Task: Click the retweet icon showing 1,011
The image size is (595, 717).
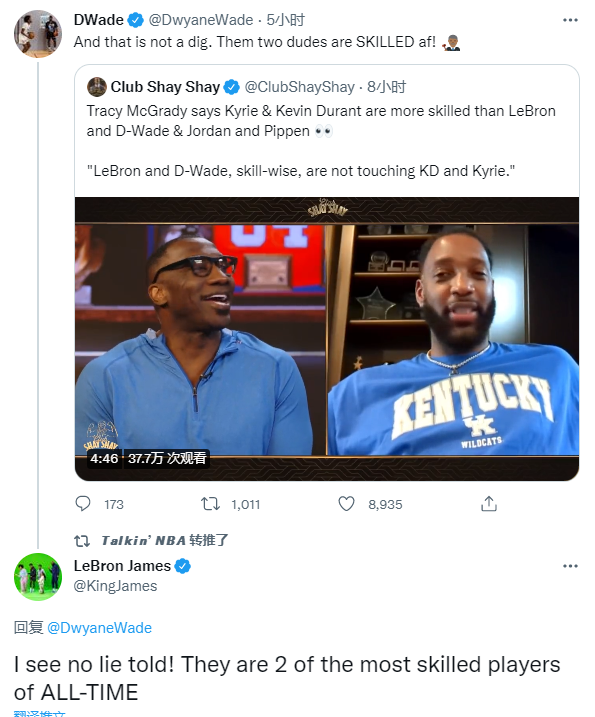Action: [210, 504]
